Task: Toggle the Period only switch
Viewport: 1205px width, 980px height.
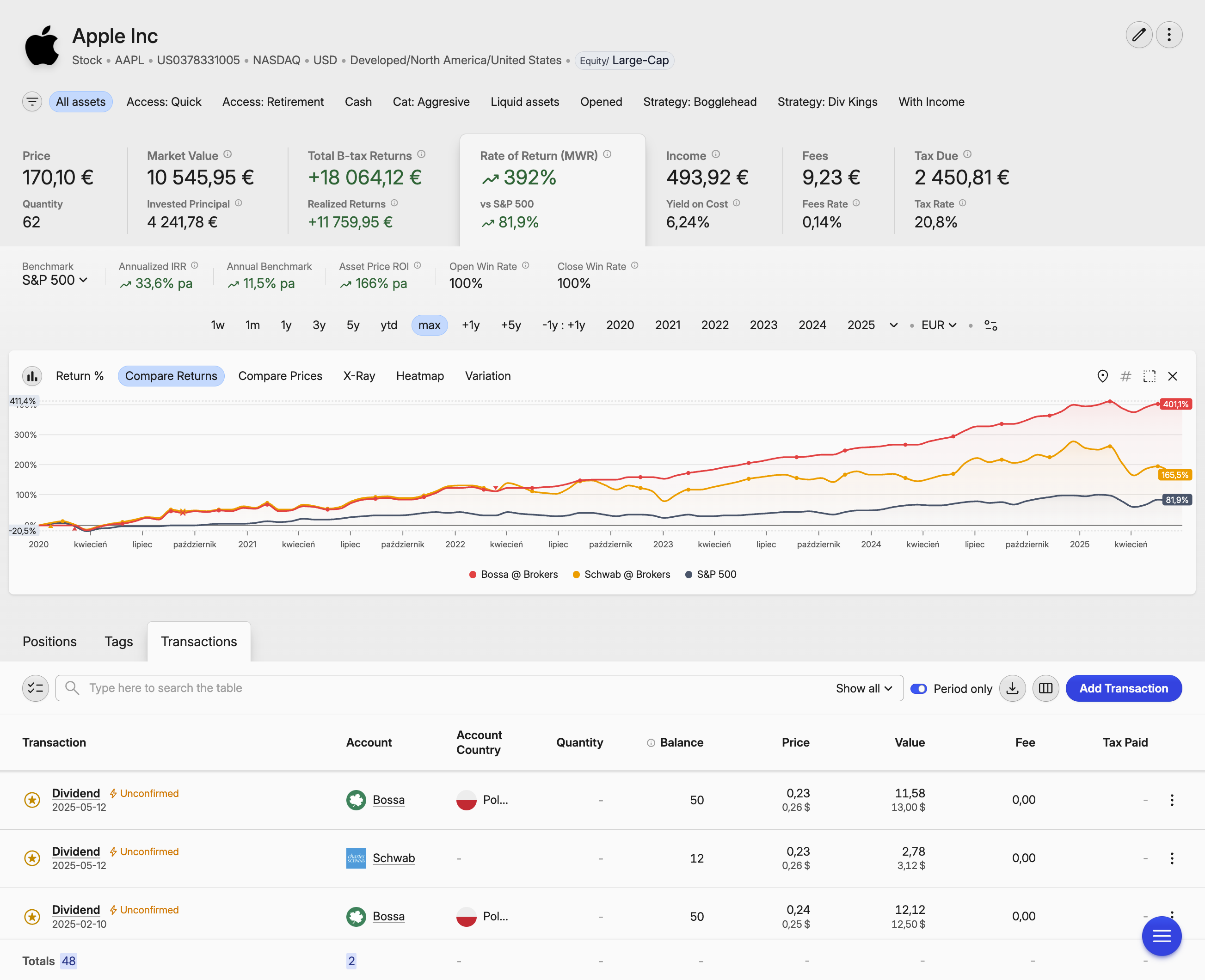Action: 919,689
